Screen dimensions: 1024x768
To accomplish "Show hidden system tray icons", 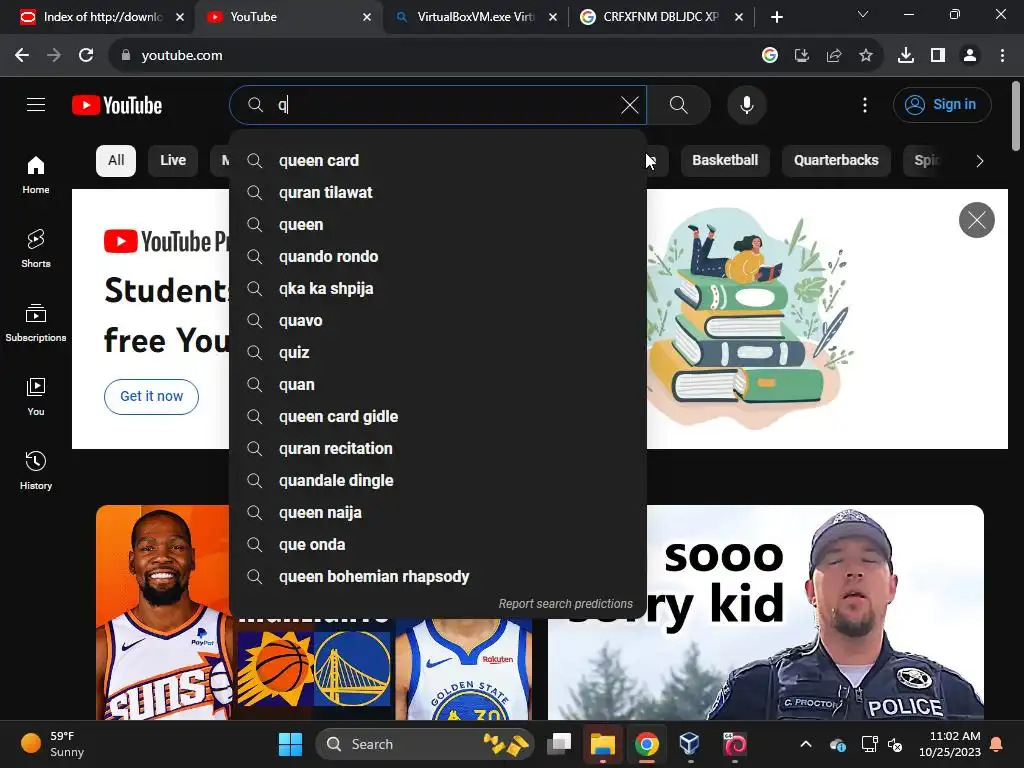I will pos(806,744).
